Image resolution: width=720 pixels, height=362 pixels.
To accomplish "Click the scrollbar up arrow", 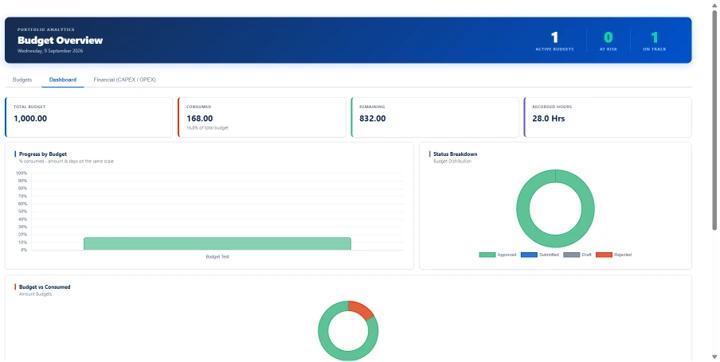I will 714,5.
